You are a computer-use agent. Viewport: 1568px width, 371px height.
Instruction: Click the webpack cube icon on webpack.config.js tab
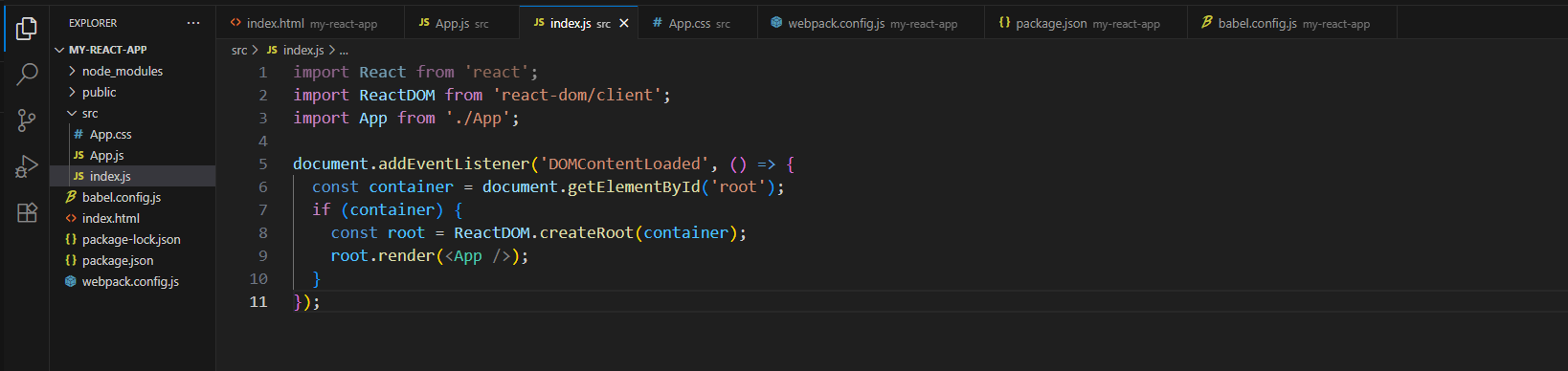click(x=776, y=22)
